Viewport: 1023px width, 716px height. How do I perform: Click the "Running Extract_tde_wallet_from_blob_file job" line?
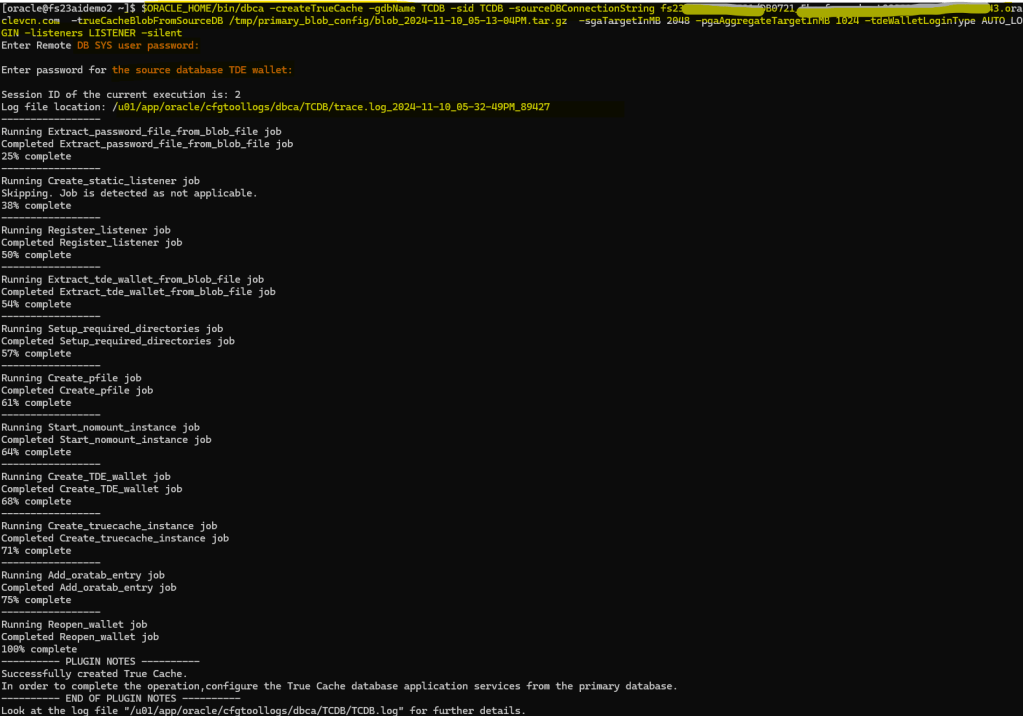click(x=132, y=279)
